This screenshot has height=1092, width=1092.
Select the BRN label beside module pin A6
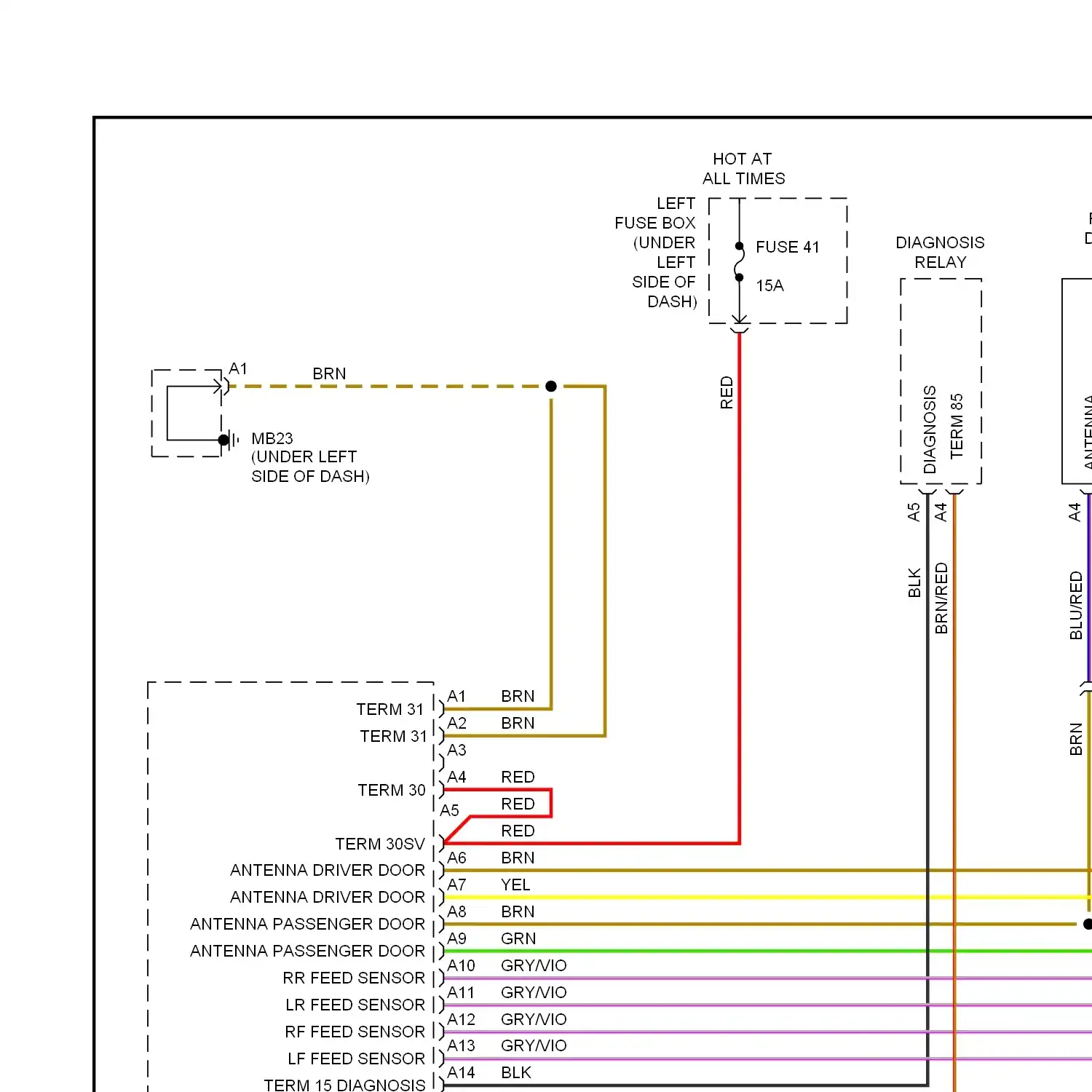[x=518, y=858]
